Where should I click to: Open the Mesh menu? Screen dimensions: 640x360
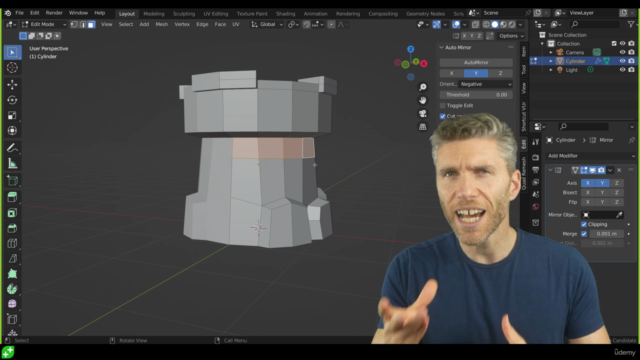(x=162, y=24)
